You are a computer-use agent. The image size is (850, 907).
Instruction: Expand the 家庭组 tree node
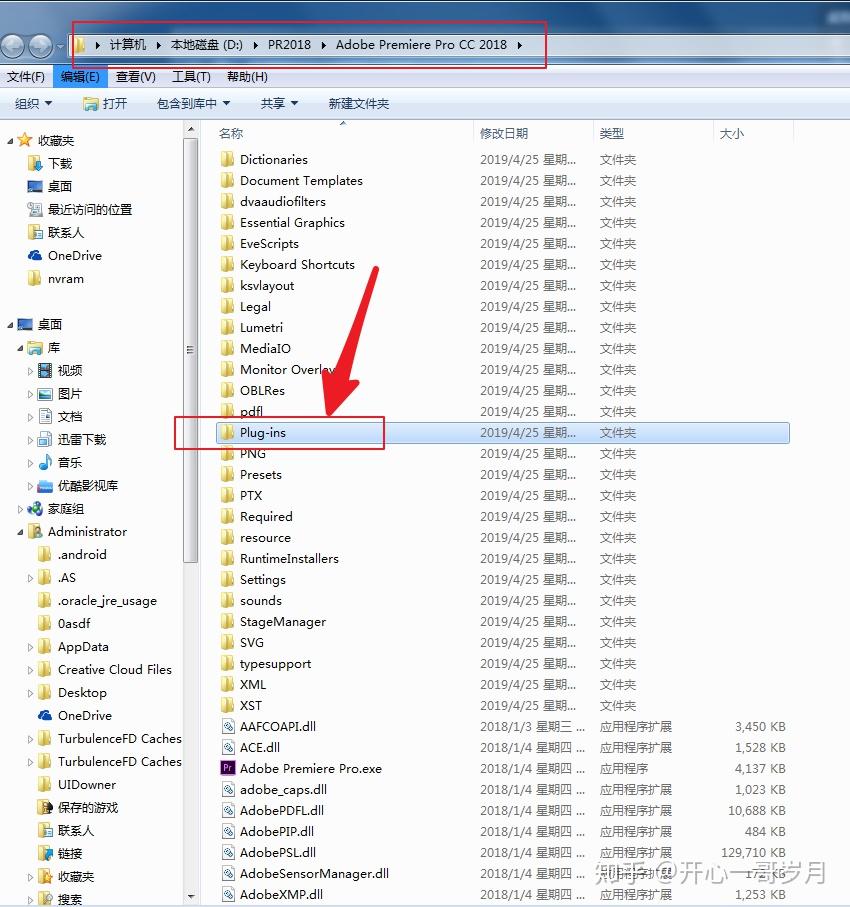(20, 509)
